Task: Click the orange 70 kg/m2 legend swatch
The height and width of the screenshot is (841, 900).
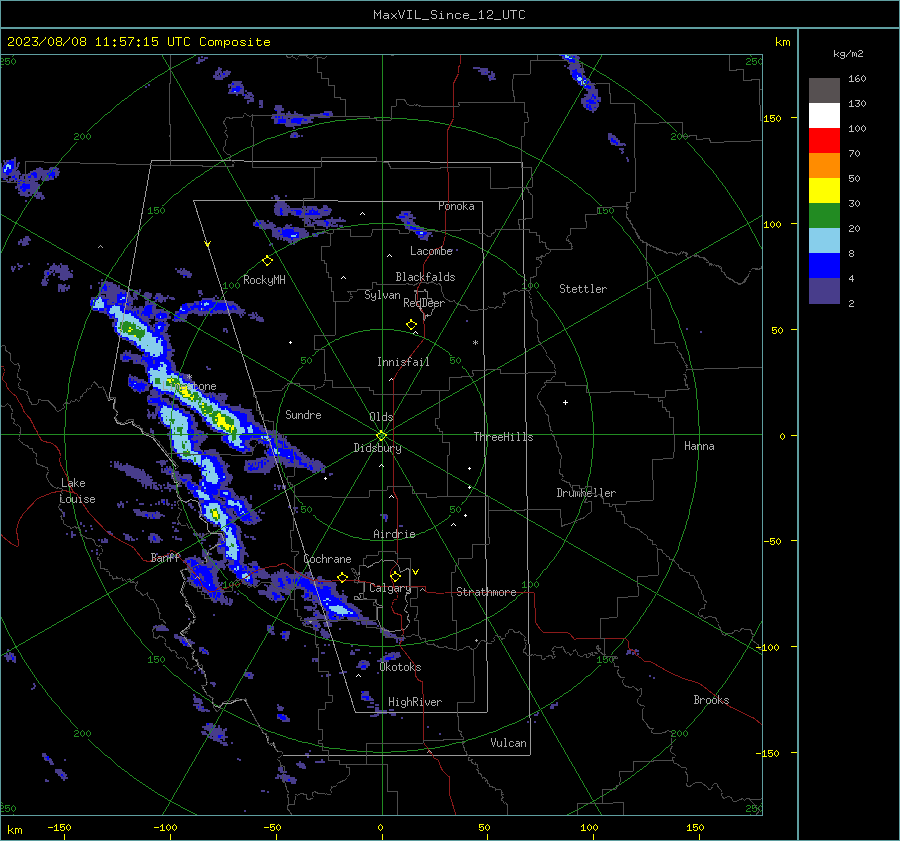Action: pos(824,166)
